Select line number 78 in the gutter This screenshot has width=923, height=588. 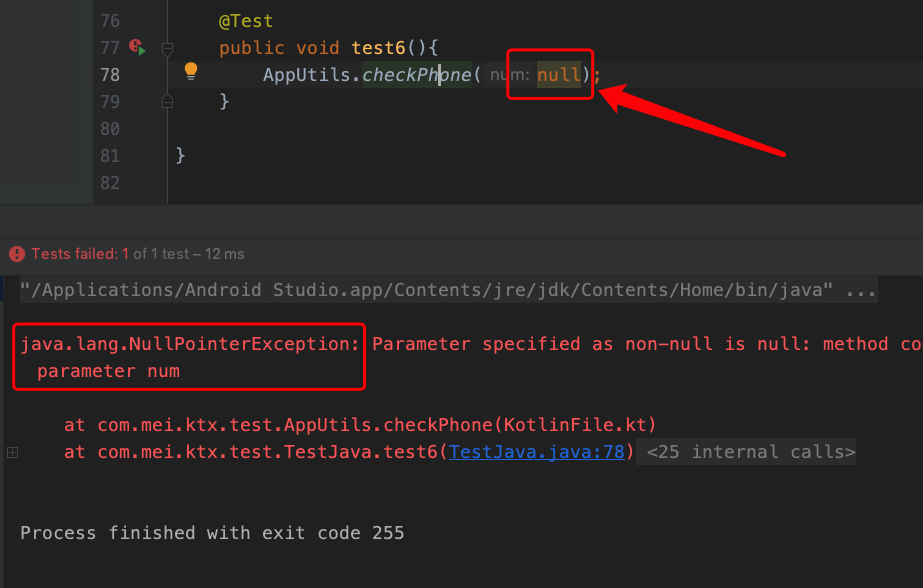click(x=111, y=74)
